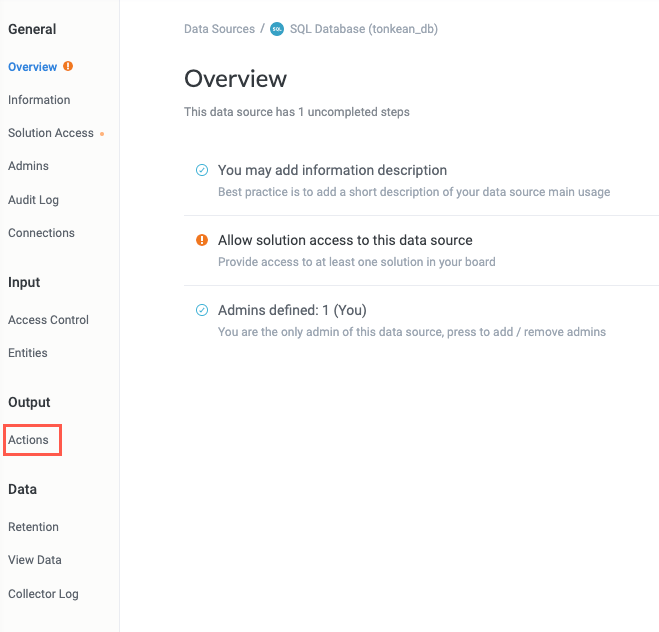The height and width of the screenshot is (632, 659).
Task: Click the orange dot next to Solution Access
Action: [102, 134]
